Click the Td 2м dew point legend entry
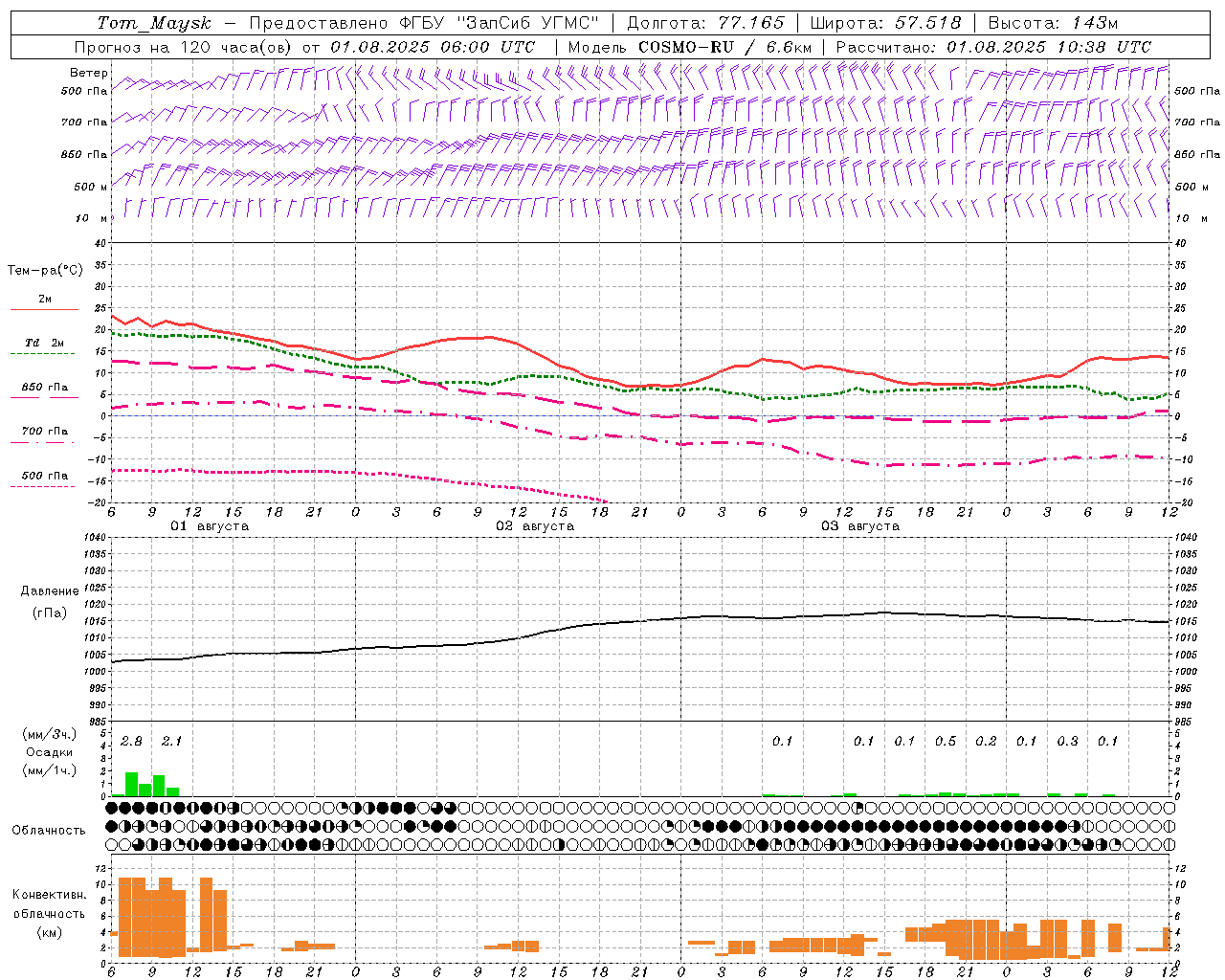 coord(44,343)
